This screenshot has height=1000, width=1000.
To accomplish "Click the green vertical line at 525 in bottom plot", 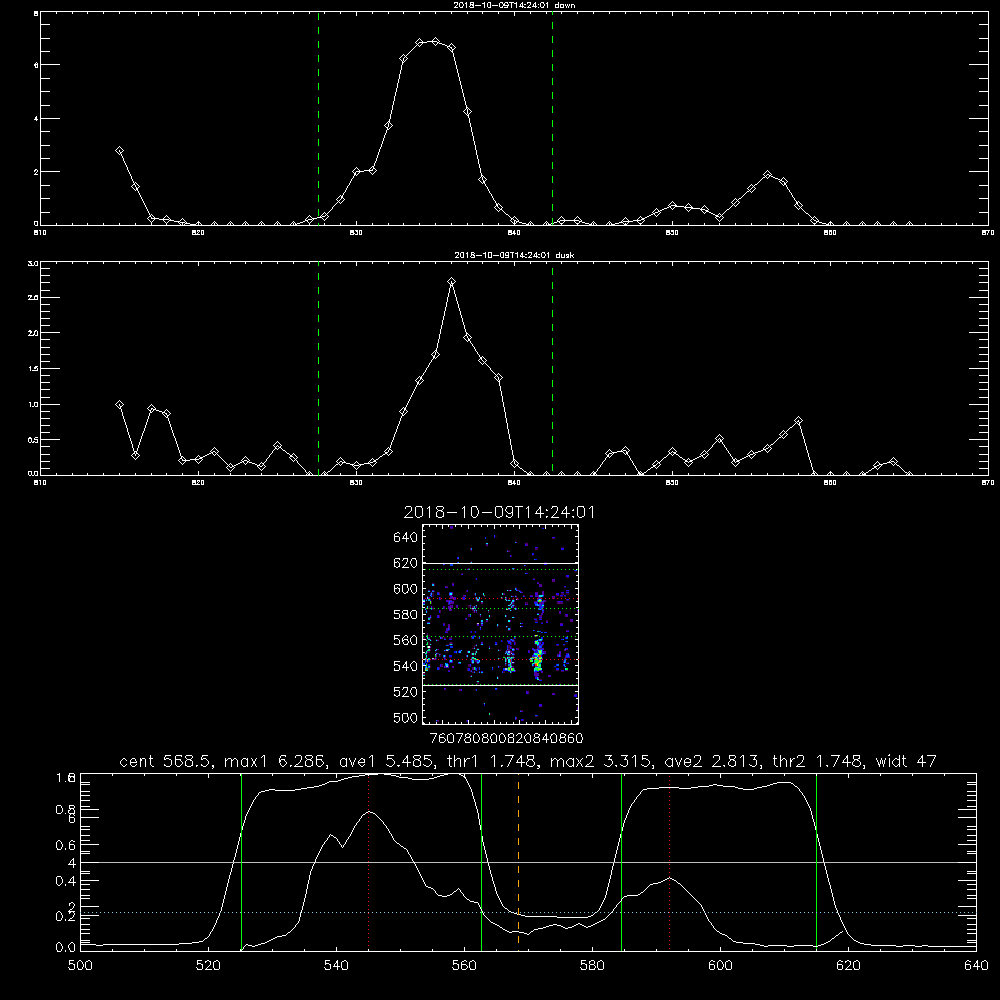I will click(242, 861).
